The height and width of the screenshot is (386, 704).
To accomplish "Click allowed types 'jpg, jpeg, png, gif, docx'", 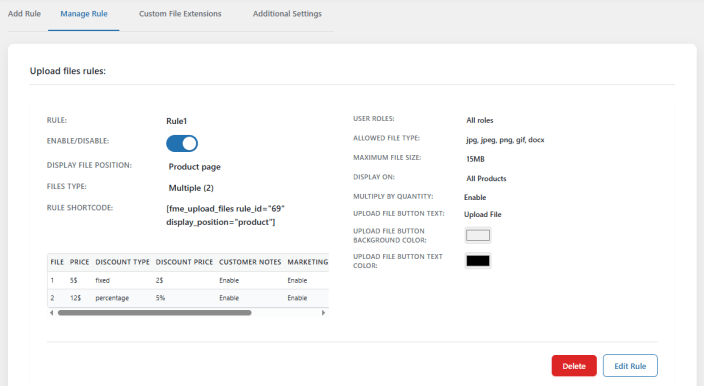I will pyautogui.click(x=505, y=140).
